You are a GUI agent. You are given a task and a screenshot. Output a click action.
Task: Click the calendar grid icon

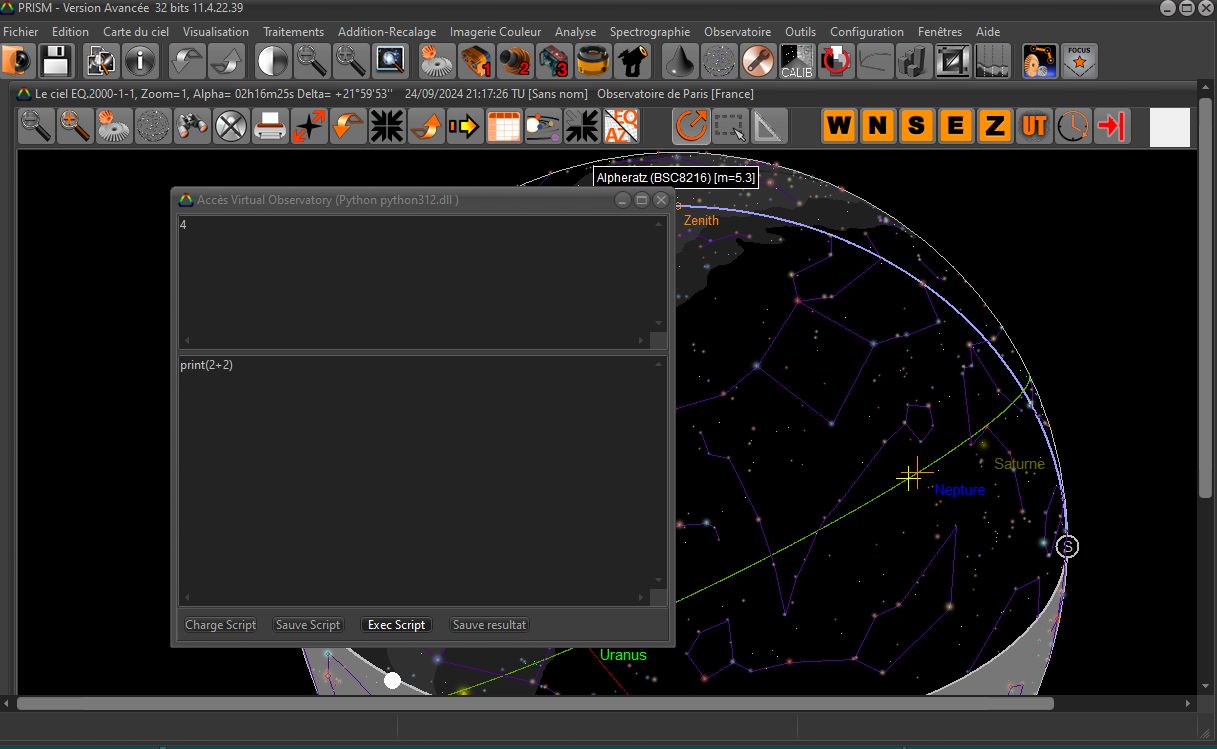(504, 127)
